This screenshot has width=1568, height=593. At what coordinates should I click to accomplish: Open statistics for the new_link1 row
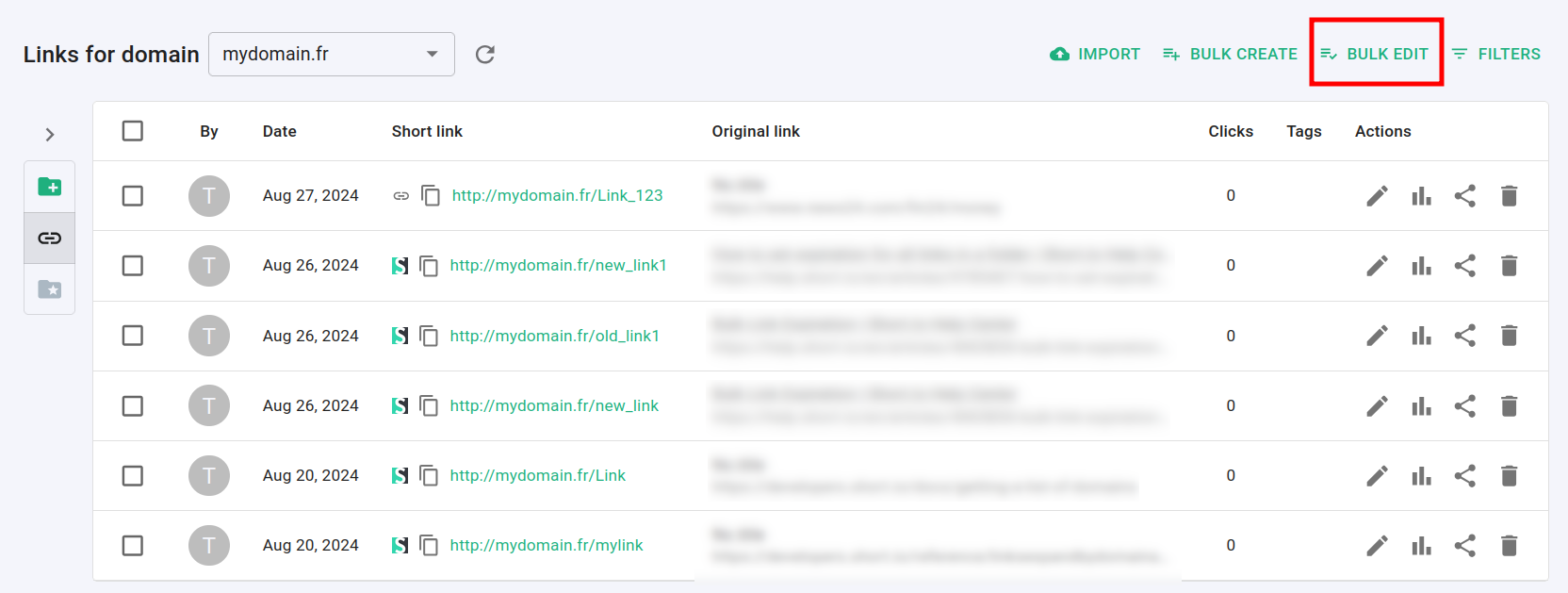coord(1421,266)
